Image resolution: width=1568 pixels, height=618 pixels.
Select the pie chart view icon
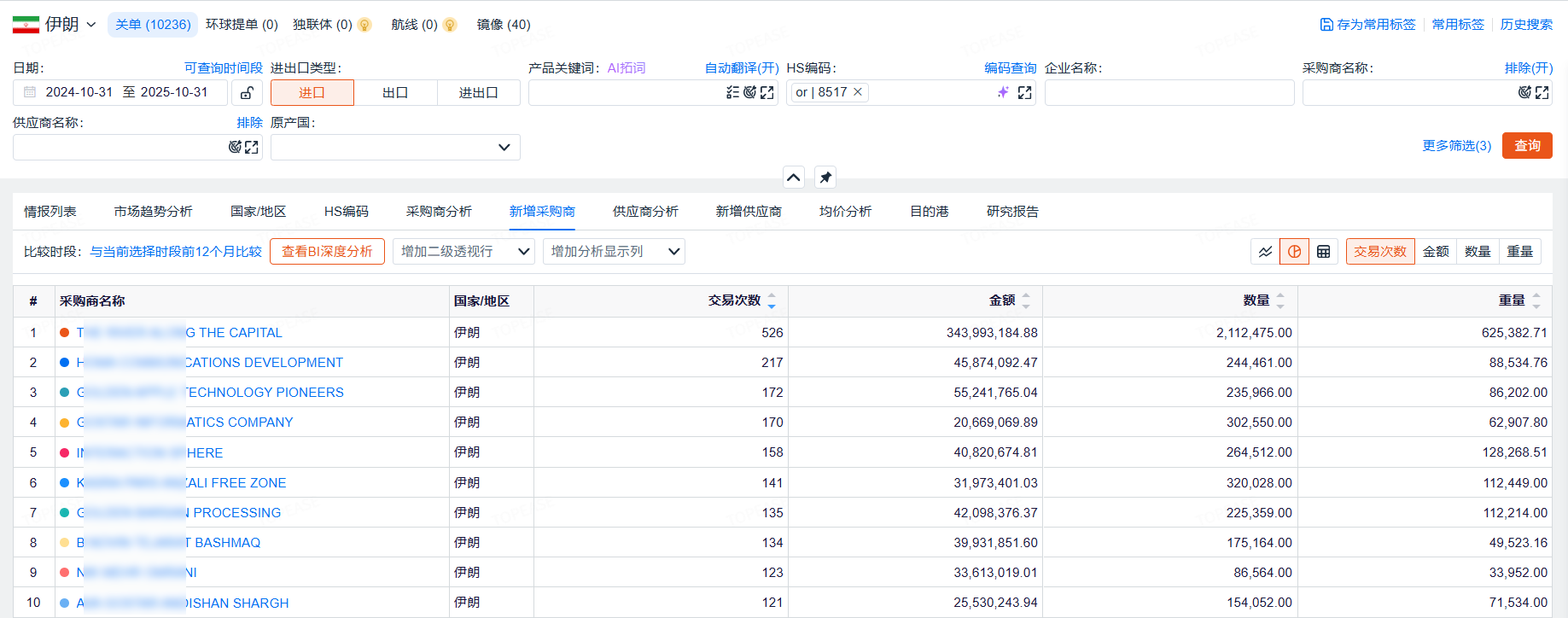[x=1294, y=252]
